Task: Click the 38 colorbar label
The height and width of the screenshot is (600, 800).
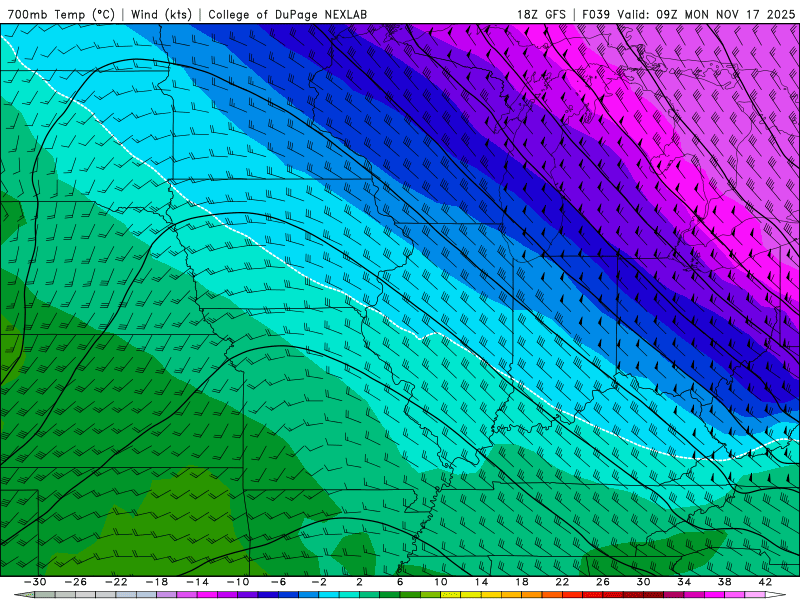Action: [x=724, y=582]
